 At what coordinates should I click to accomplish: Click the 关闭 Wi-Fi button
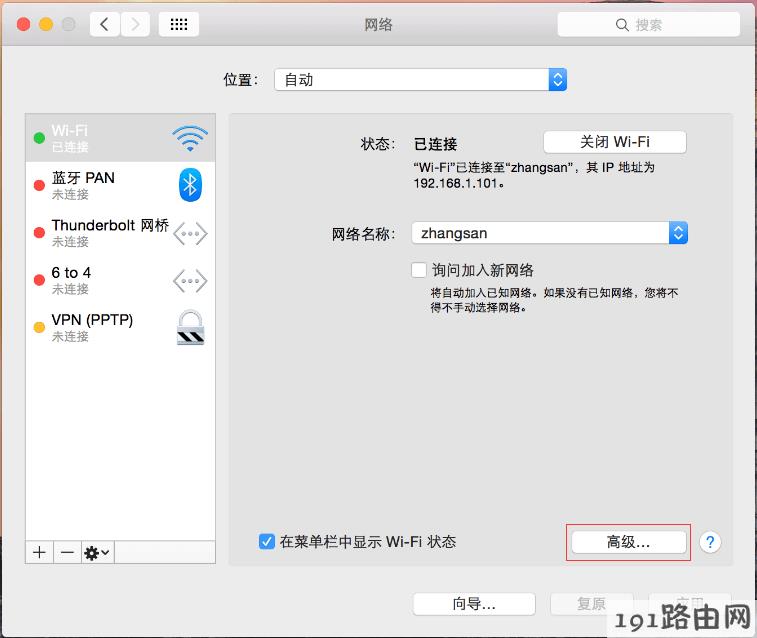615,142
